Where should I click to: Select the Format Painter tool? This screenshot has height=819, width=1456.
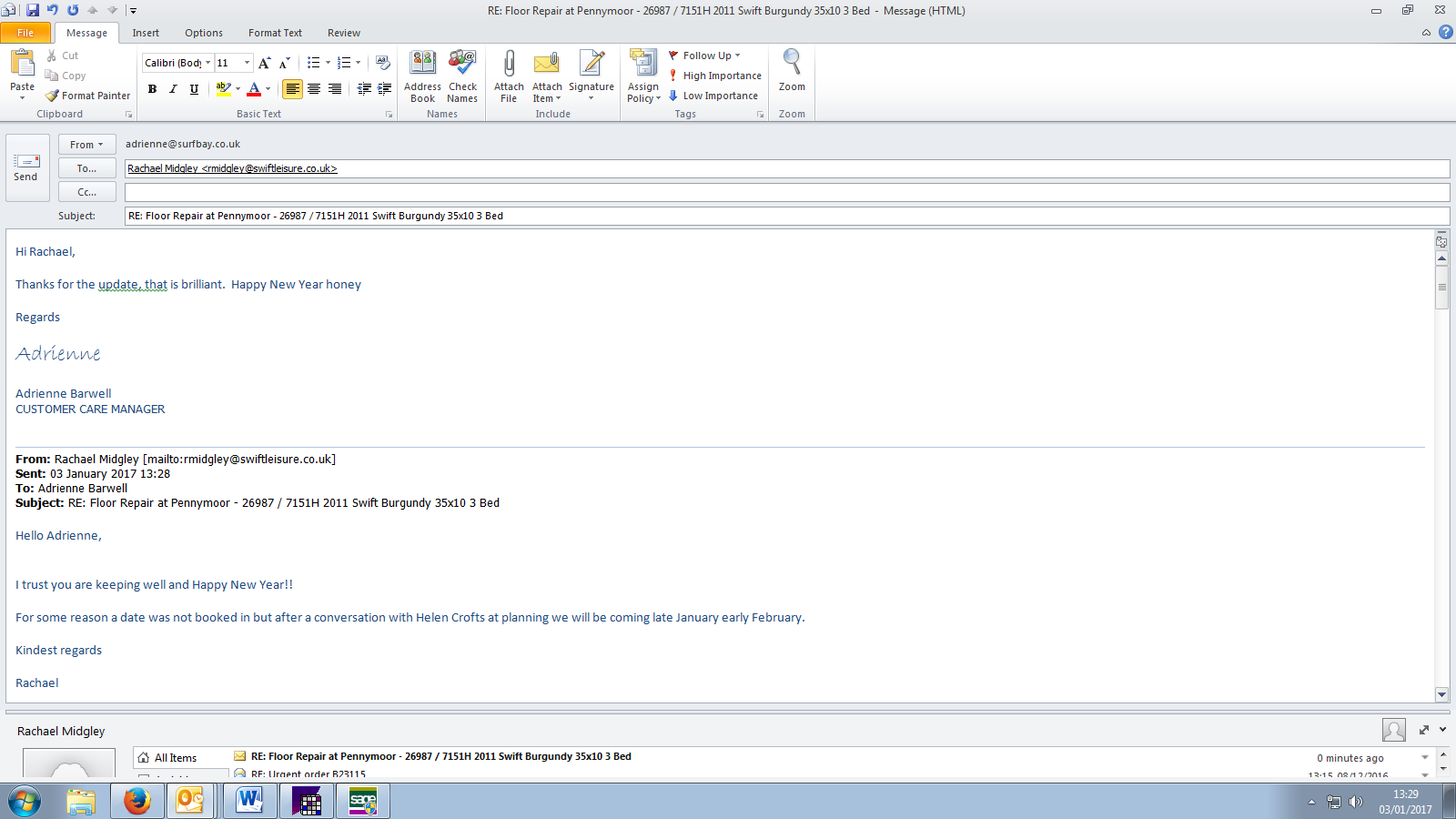point(88,96)
